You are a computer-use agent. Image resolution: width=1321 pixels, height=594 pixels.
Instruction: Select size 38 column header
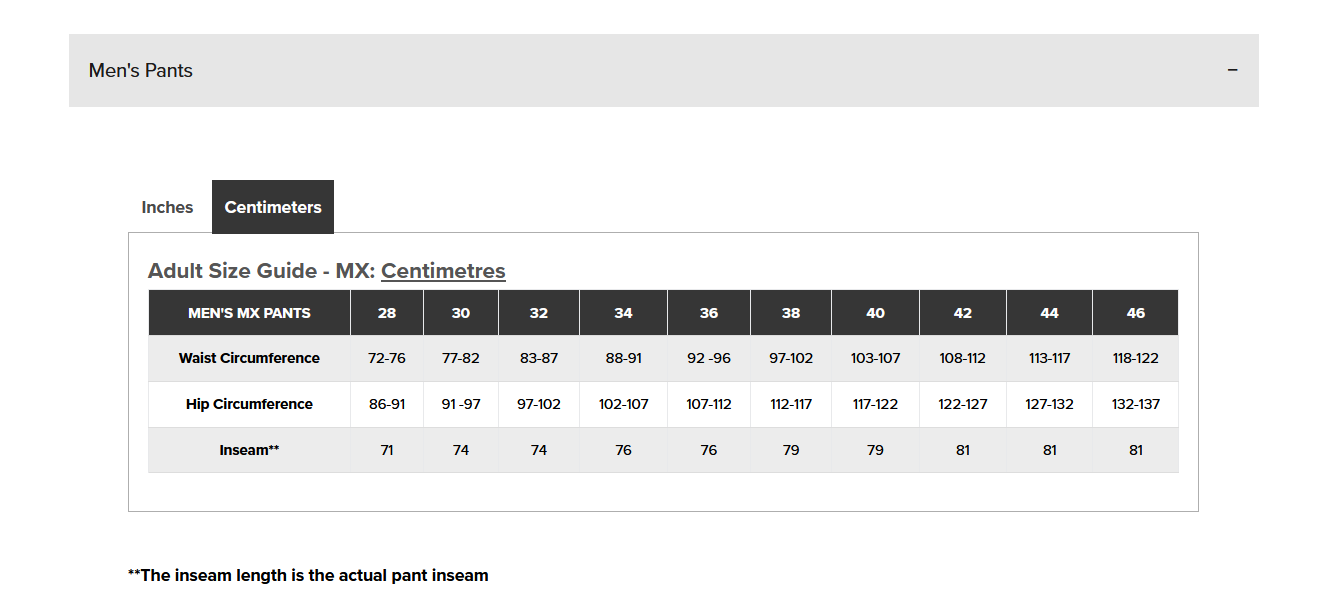(x=791, y=313)
